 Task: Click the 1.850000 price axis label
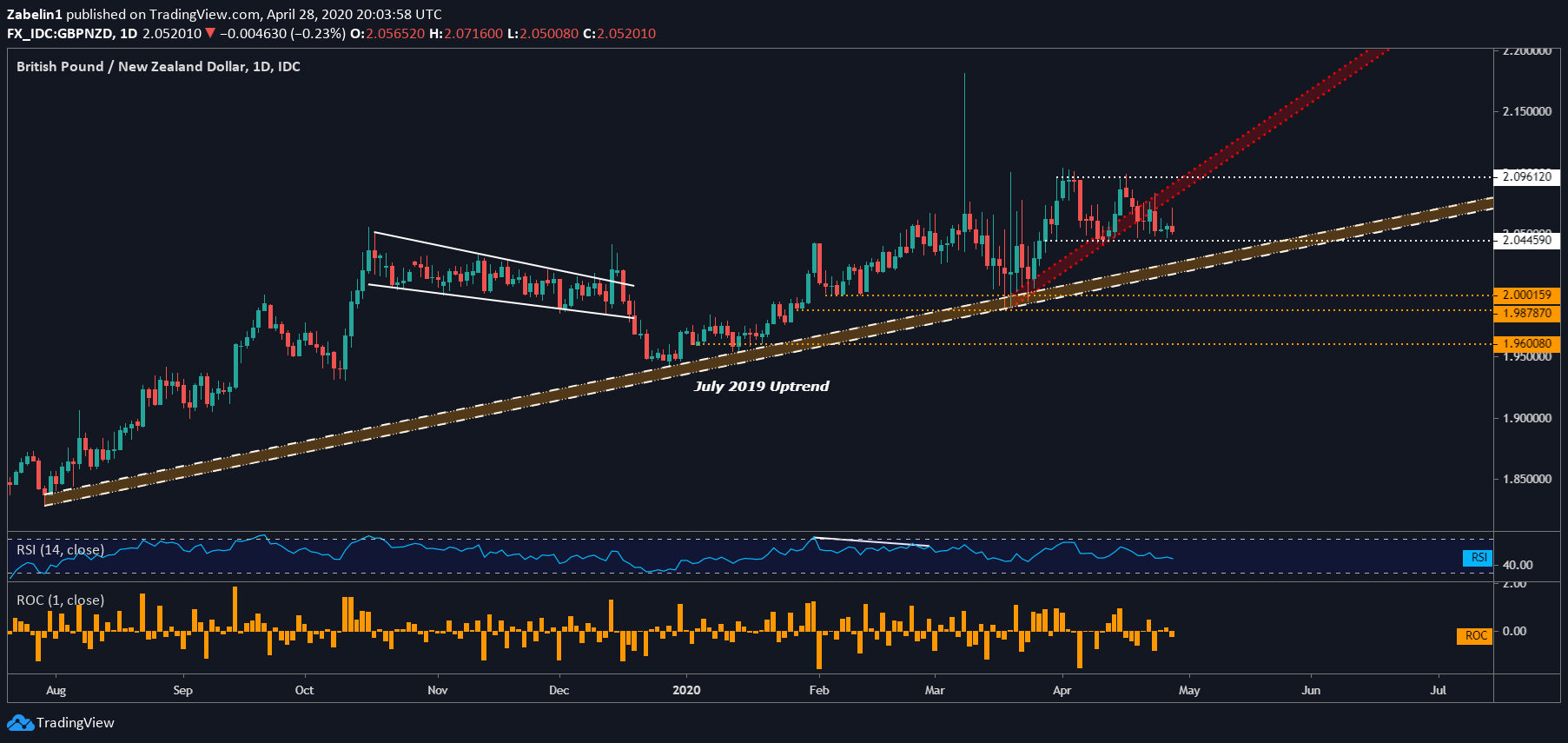(1528, 480)
